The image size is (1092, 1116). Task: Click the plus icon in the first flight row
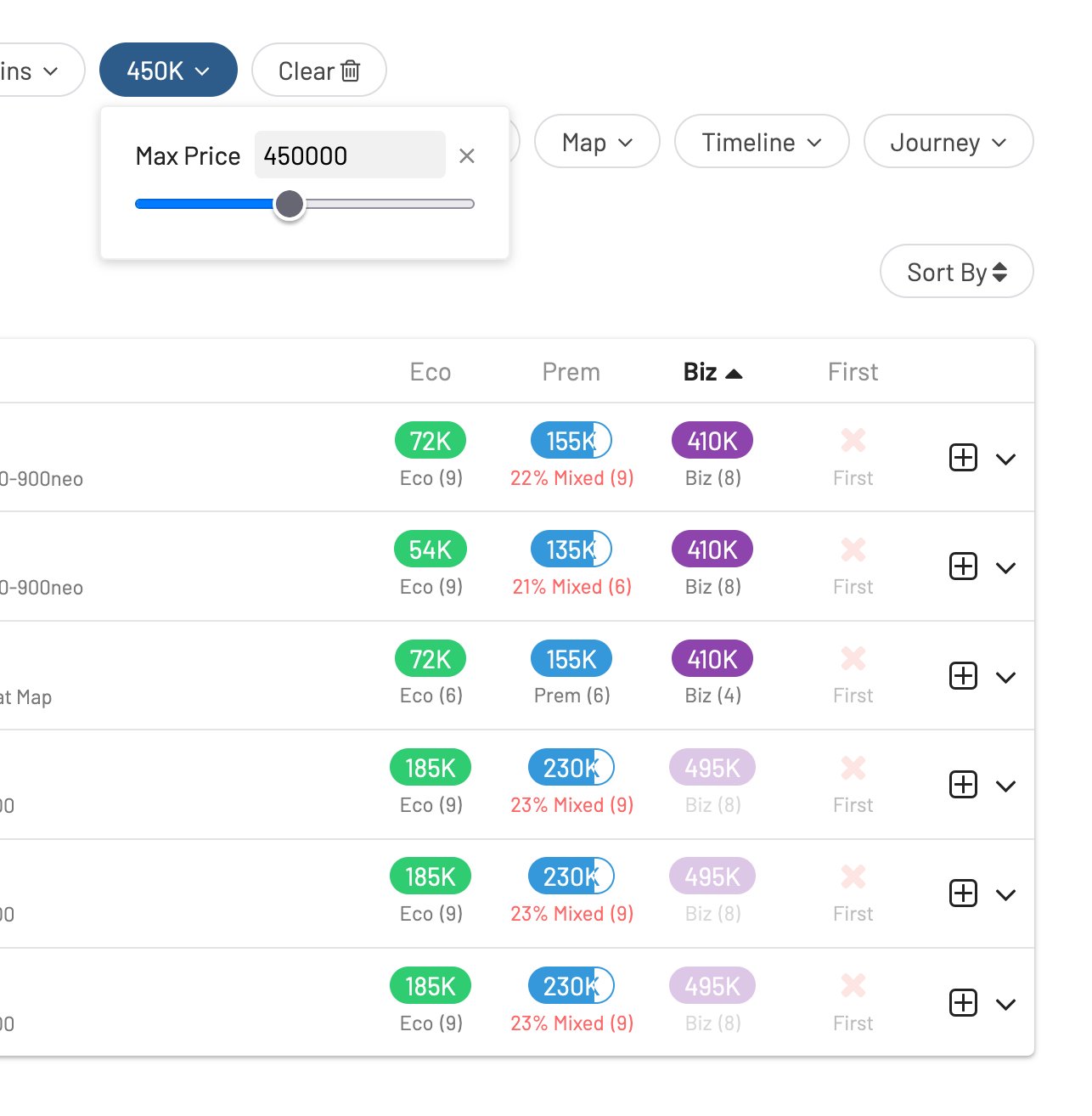[962, 458]
